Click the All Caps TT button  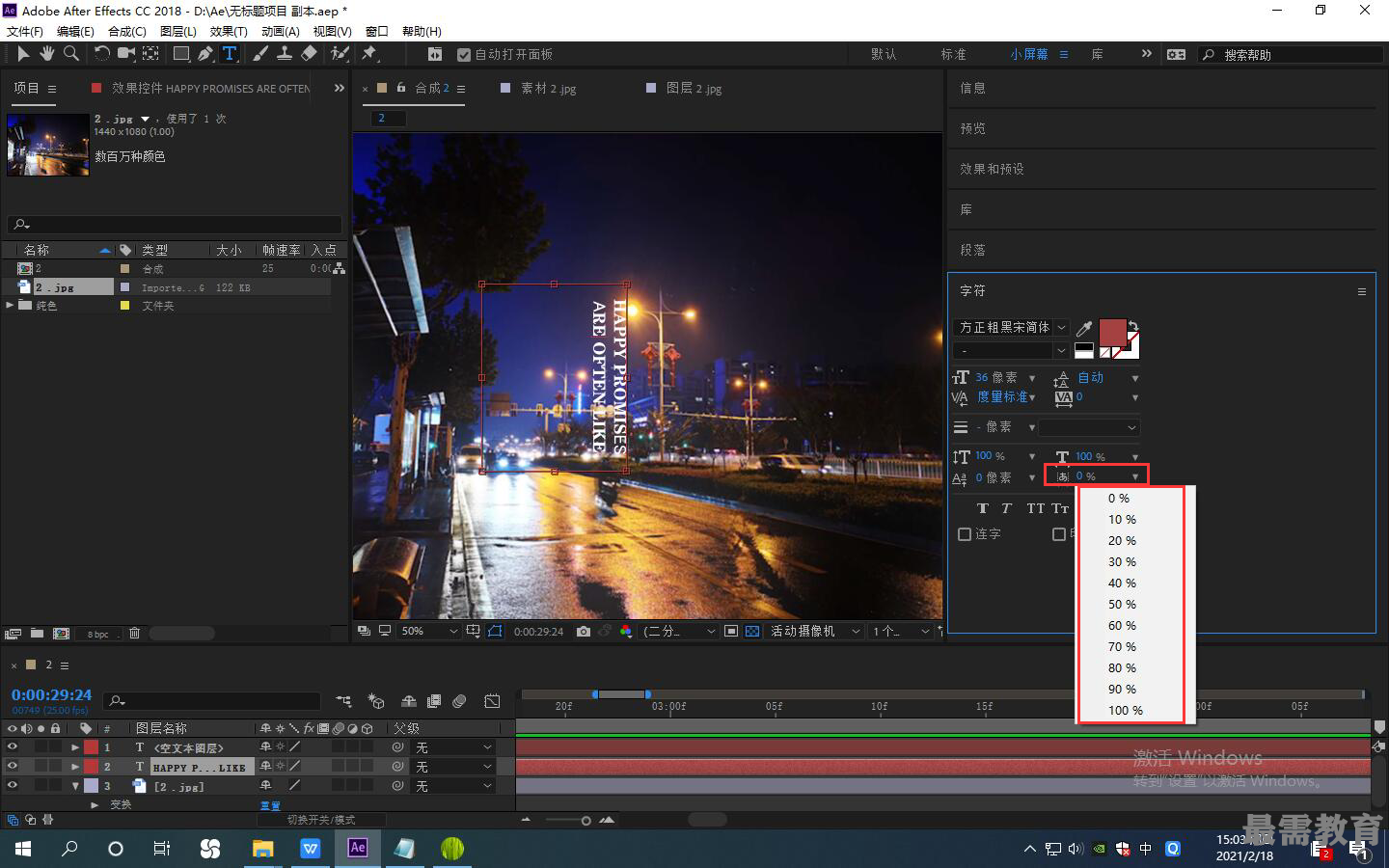pos(1035,508)
